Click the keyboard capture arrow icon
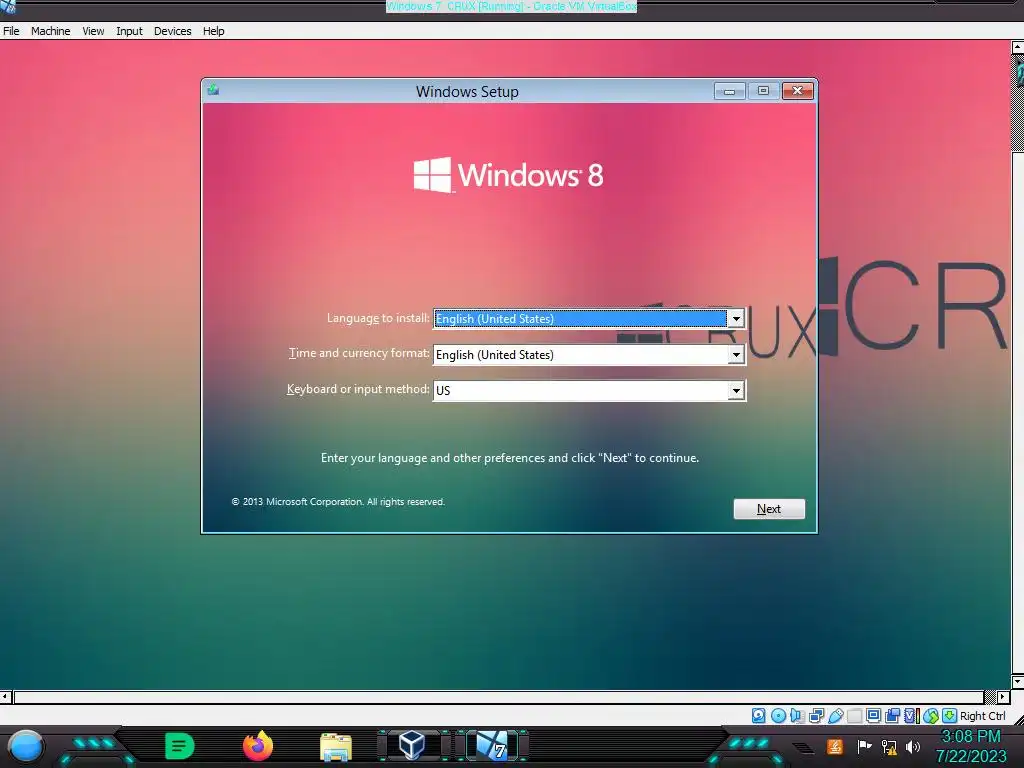 point(950,716)
